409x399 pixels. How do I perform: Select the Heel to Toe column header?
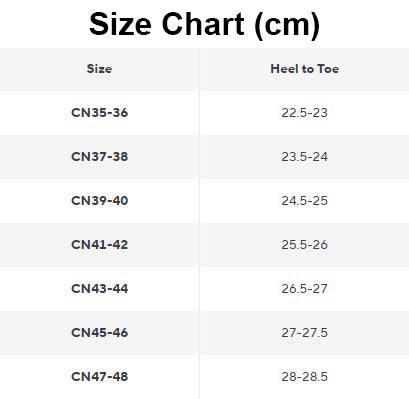click(x=305, y=69)
